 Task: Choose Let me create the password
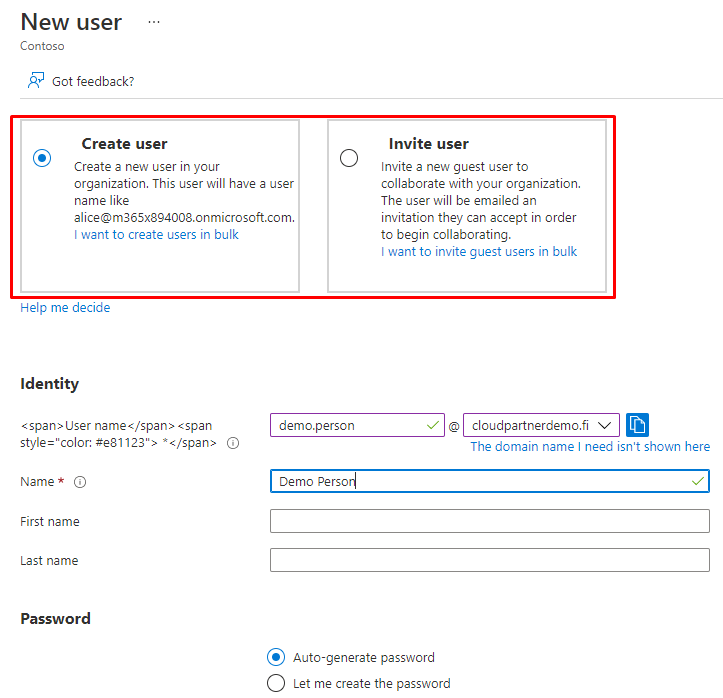tap(276, 683)
